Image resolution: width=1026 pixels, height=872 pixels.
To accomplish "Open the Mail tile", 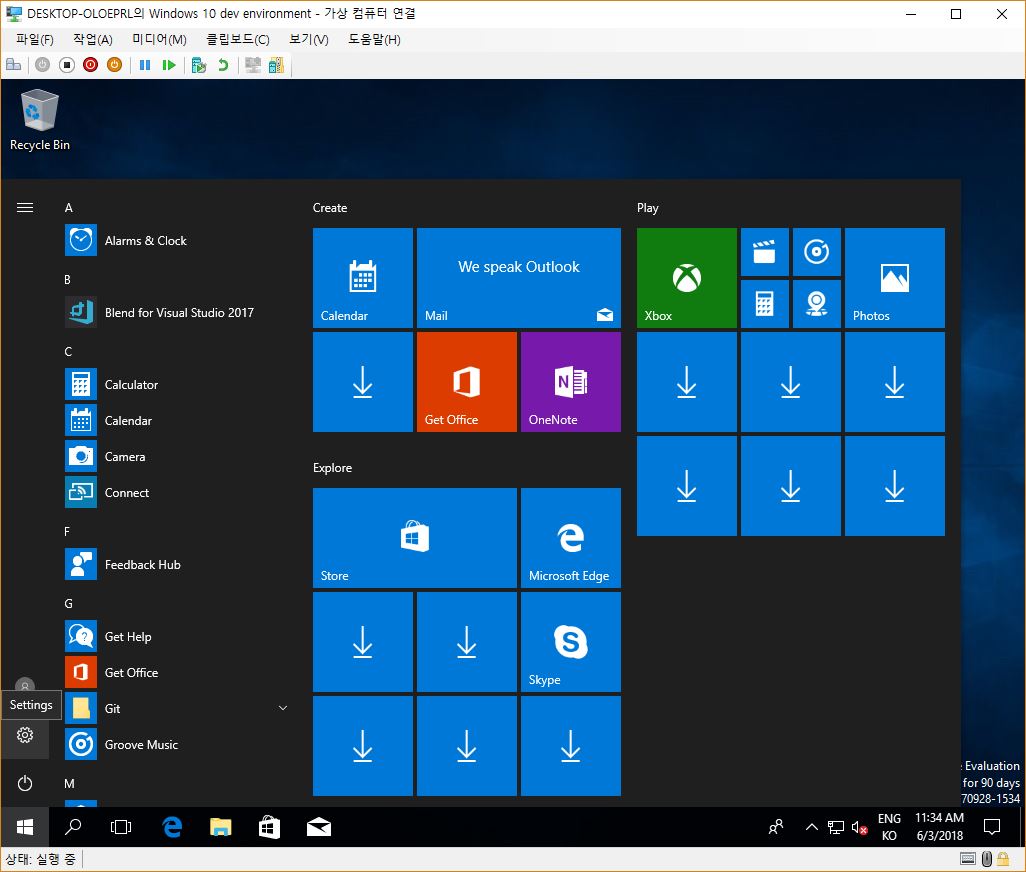I will point(519,277).
